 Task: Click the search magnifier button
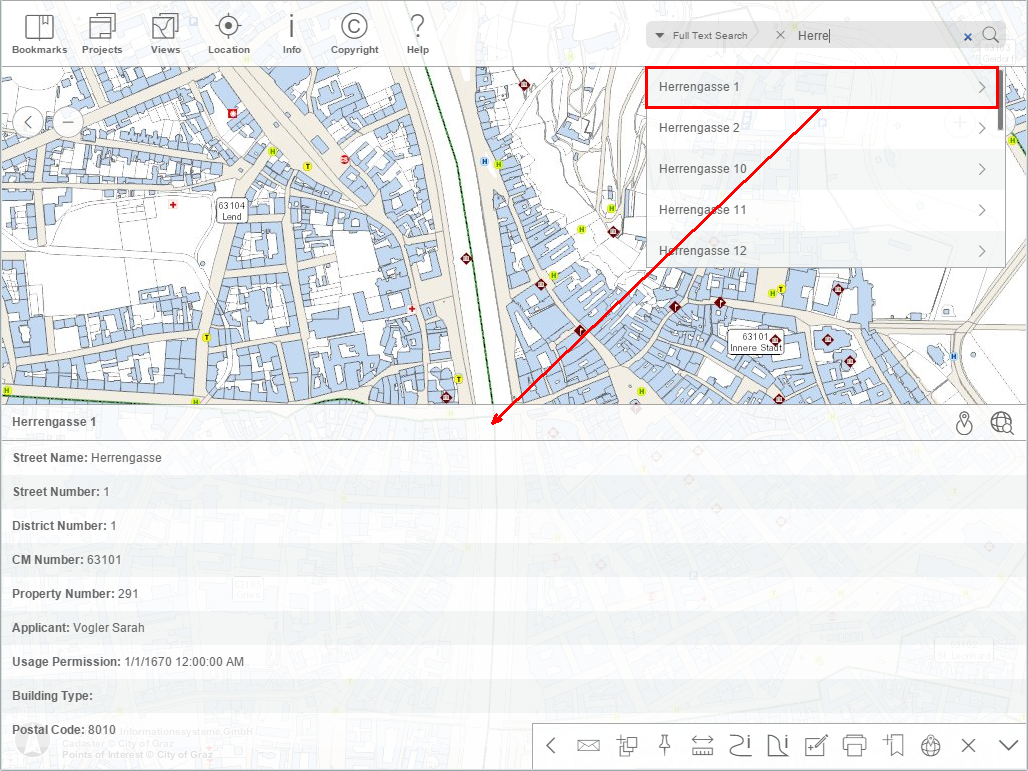click(990, 34)
